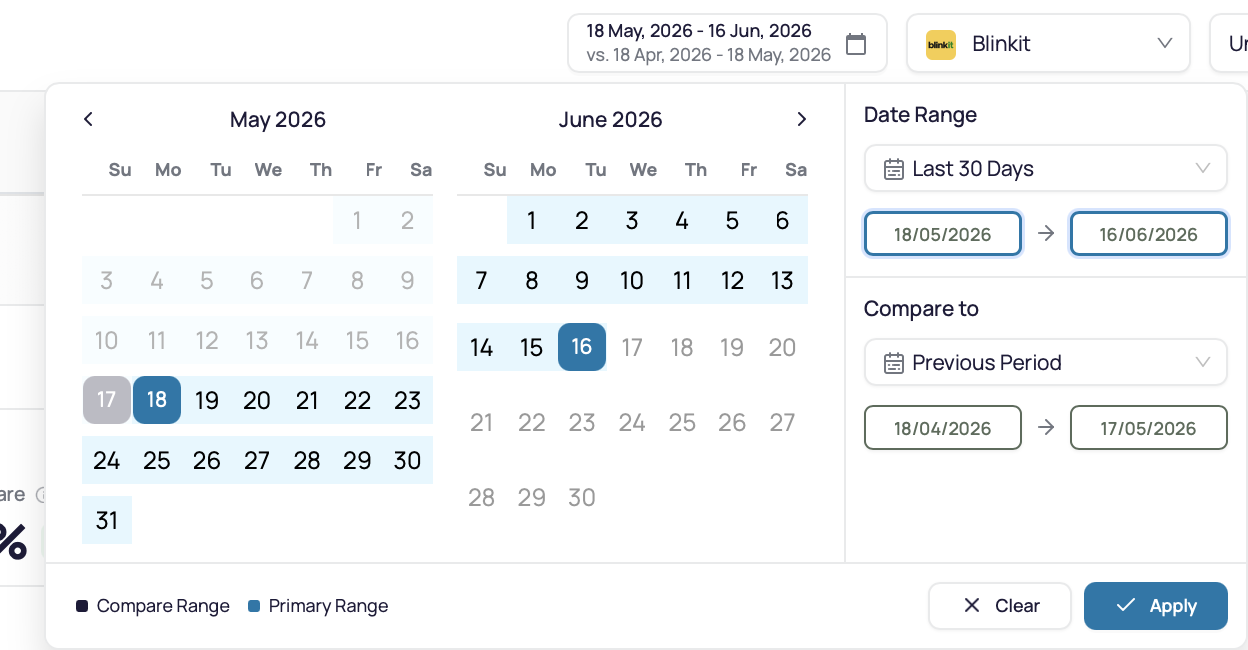Edit start date field 18/05/2026
Screen dimensions: 1248x650
click(943, 234)
